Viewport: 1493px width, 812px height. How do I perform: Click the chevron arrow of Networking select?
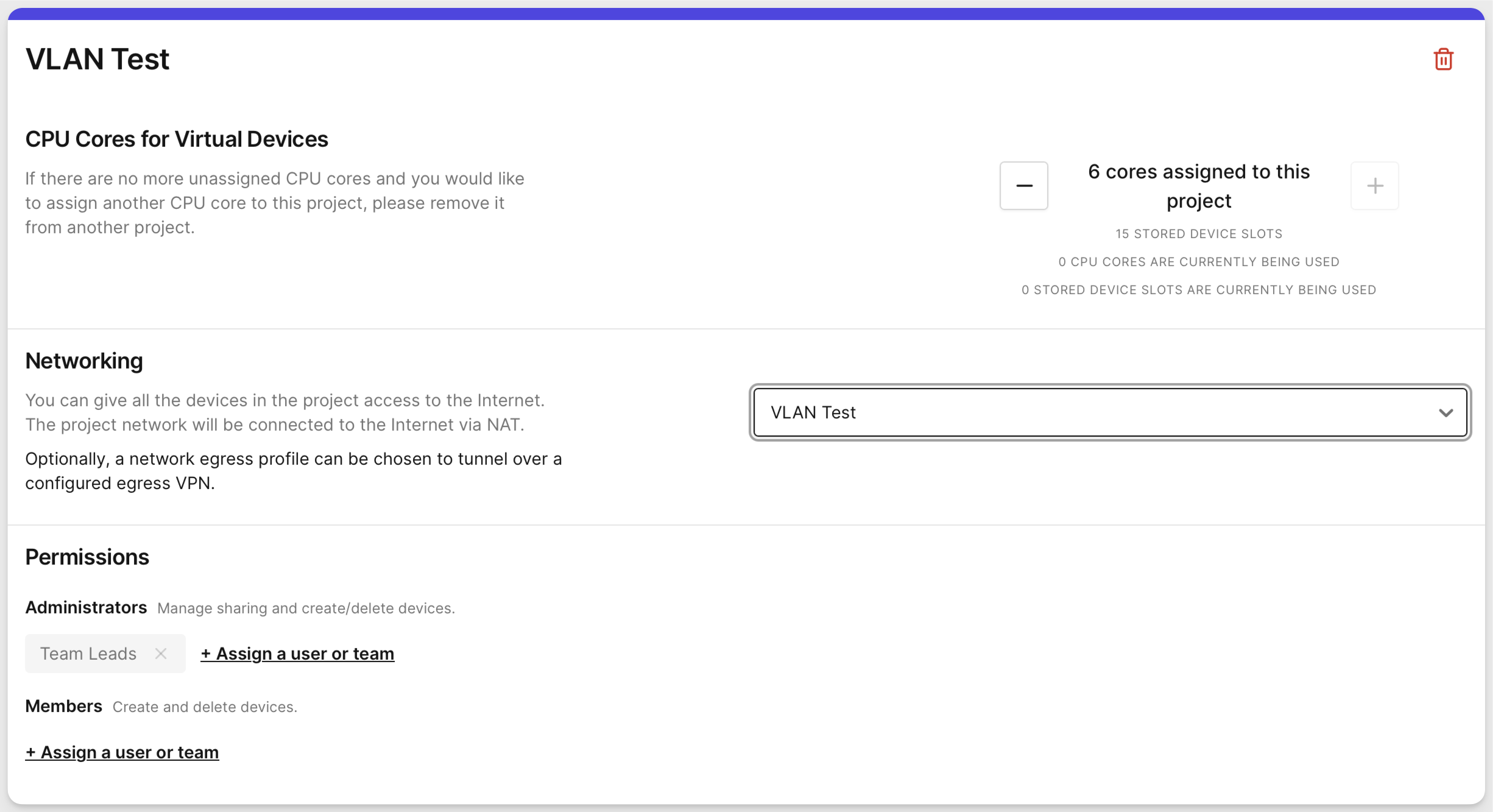pyautogui.click(x=1445, y=413)
